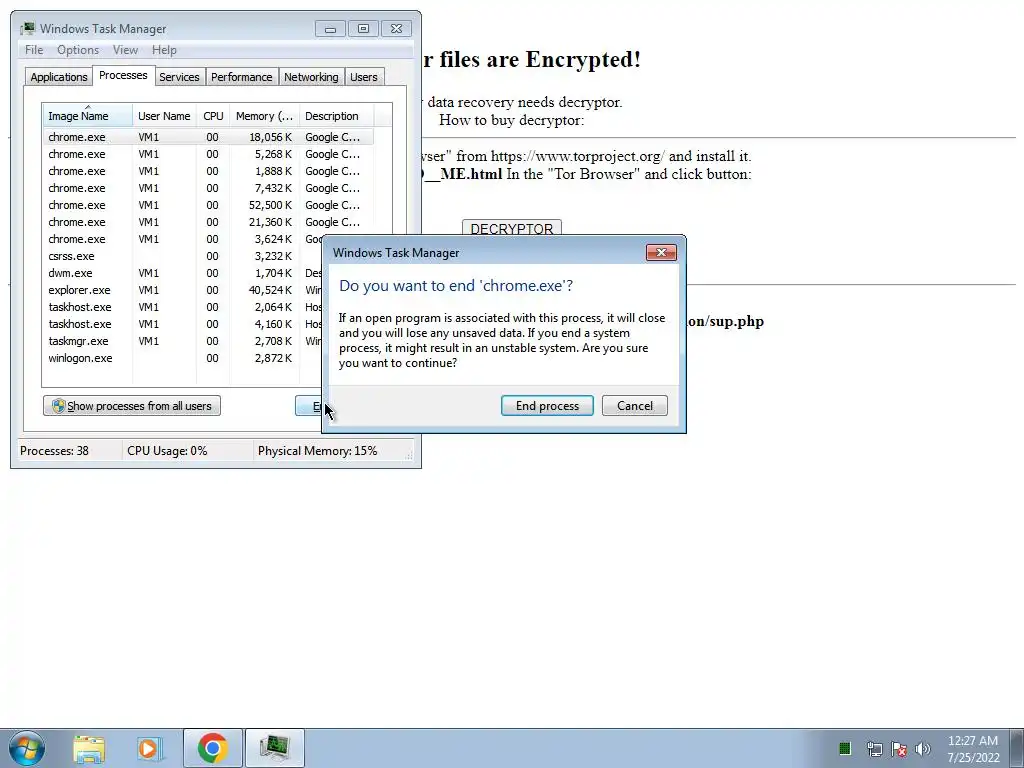Minimize the Task Manager window
1024x768 pixels.
330,29
